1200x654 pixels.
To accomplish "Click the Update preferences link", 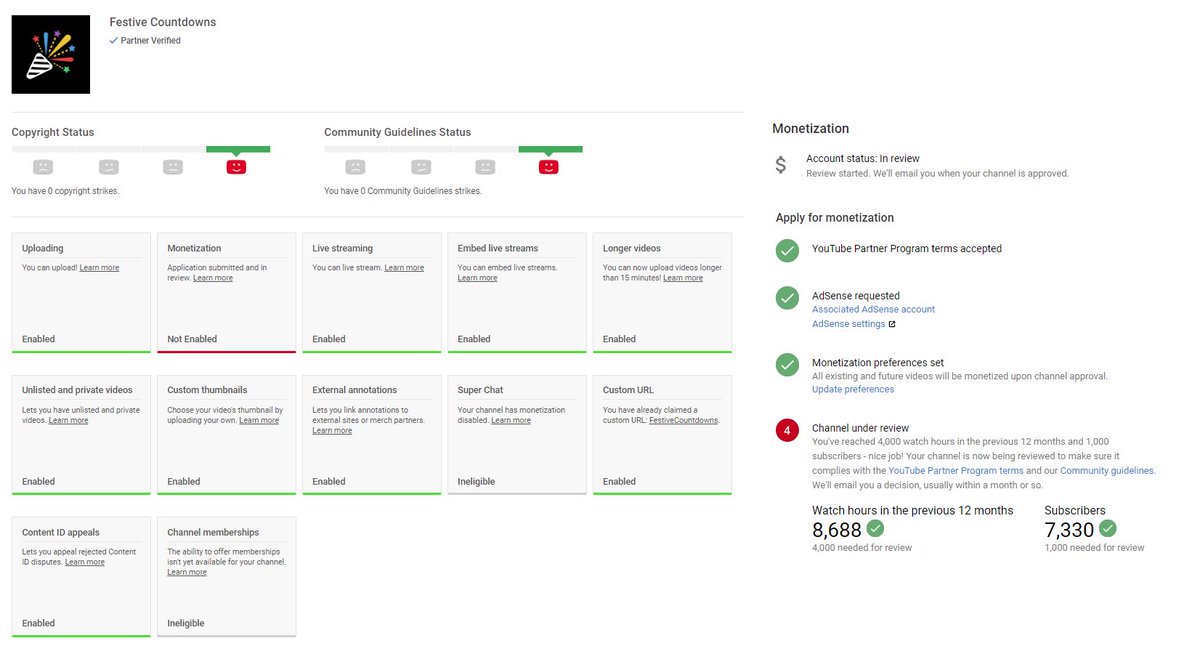I will click(853, 390).
